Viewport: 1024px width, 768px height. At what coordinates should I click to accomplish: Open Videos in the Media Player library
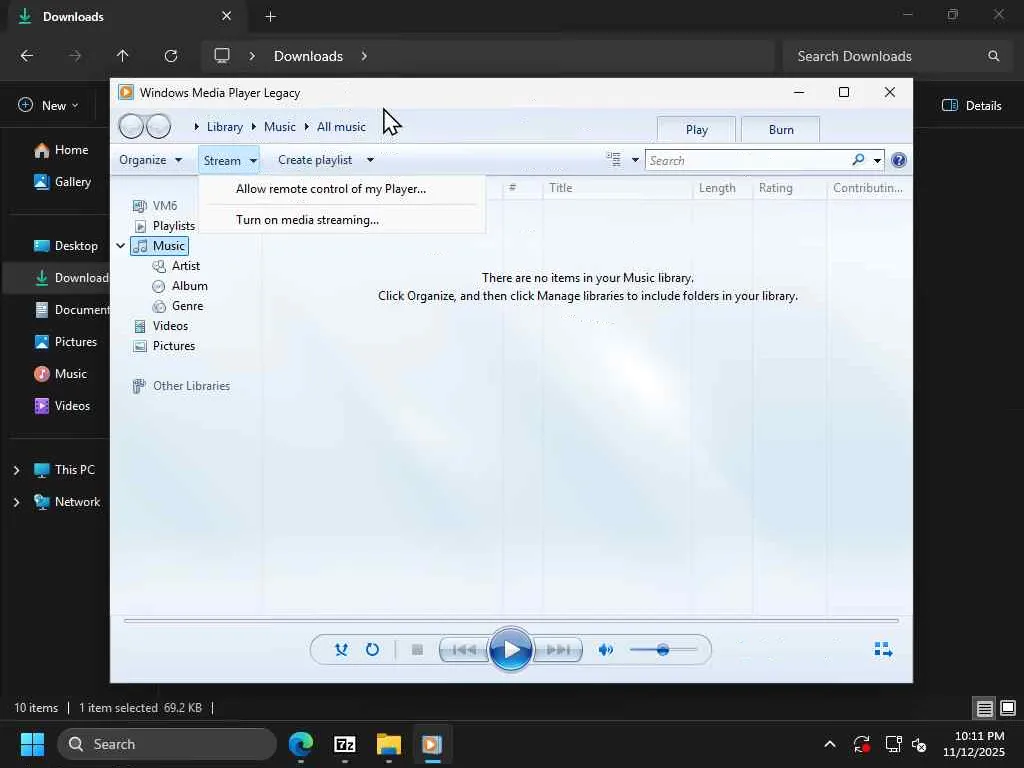coord(161,326)
